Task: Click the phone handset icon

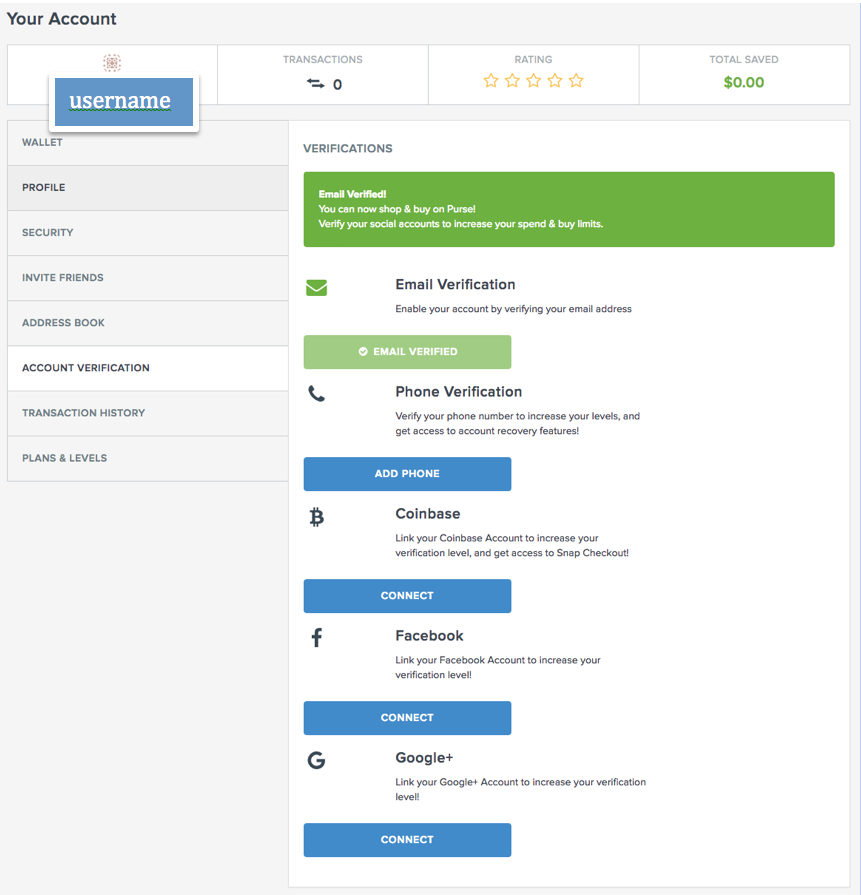Action: [316, 394]
